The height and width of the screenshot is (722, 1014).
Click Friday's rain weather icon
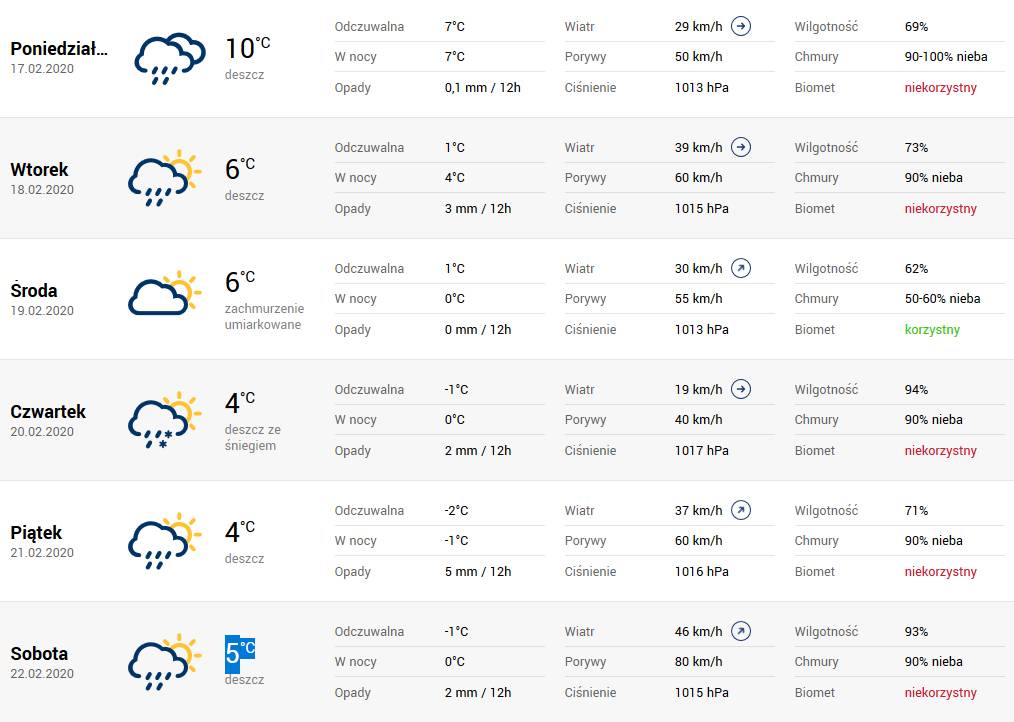click(x=164, y=541)
